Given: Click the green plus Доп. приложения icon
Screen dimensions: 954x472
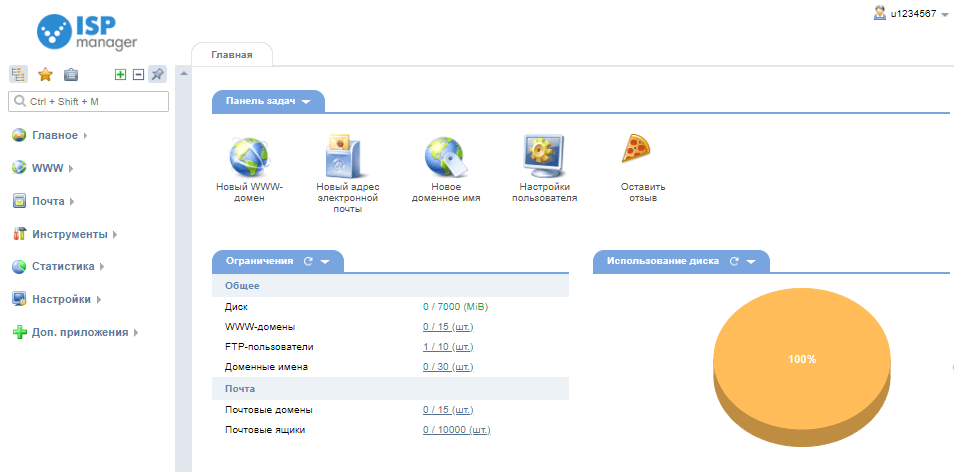Looking at the screenshot, I should [x=19, y=333].
